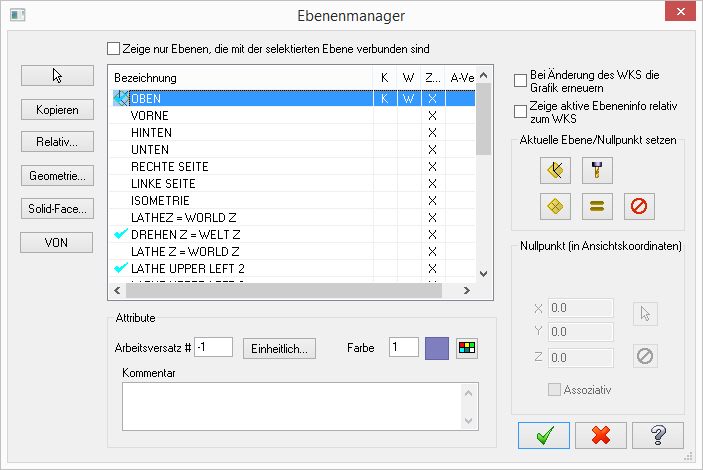The height and width of the screenshot is (470, 703).
Task: Click the Bezeichnung column header
Action: (x=240, y=77)
